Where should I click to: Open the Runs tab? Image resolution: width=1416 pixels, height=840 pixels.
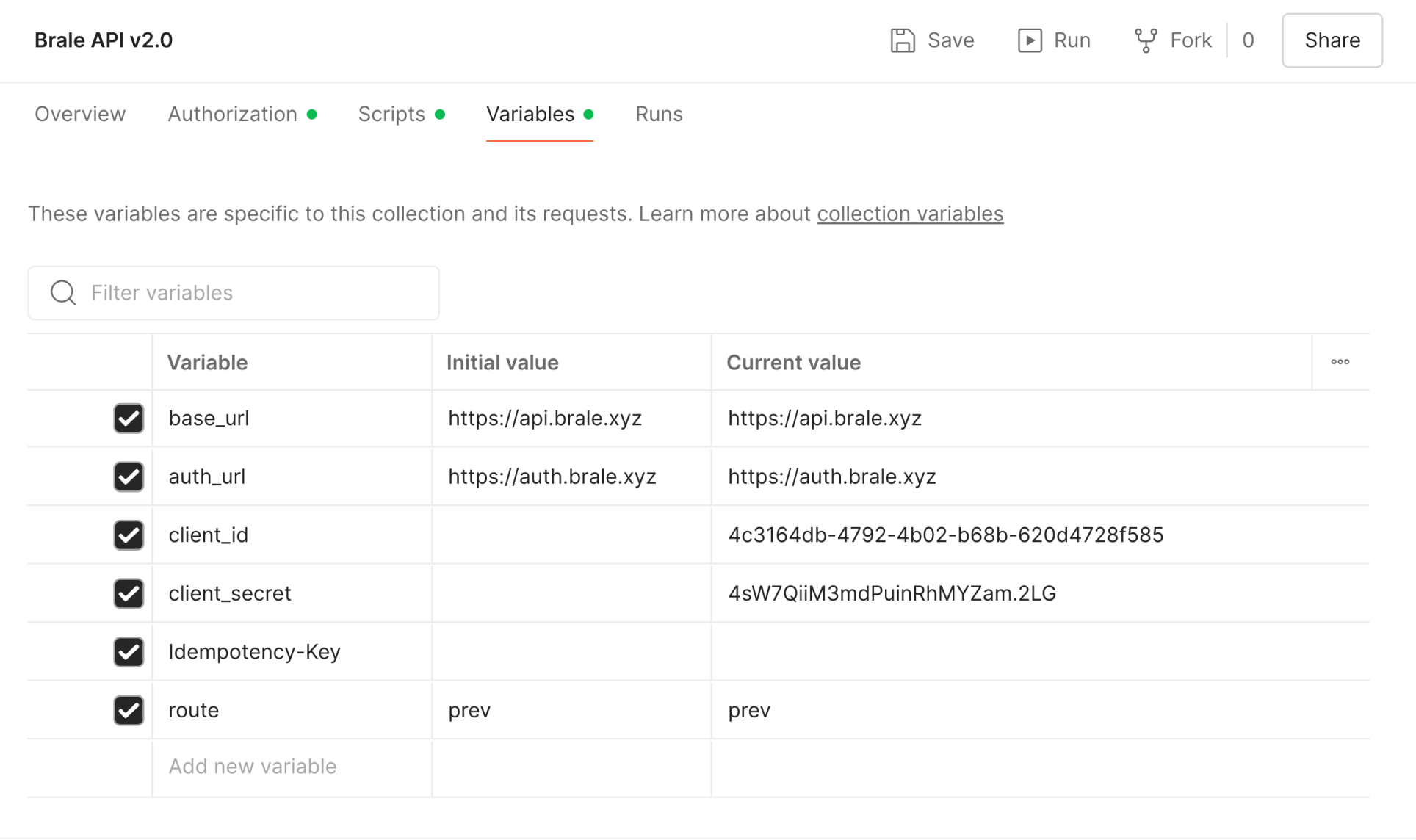[x=659, y=115]
